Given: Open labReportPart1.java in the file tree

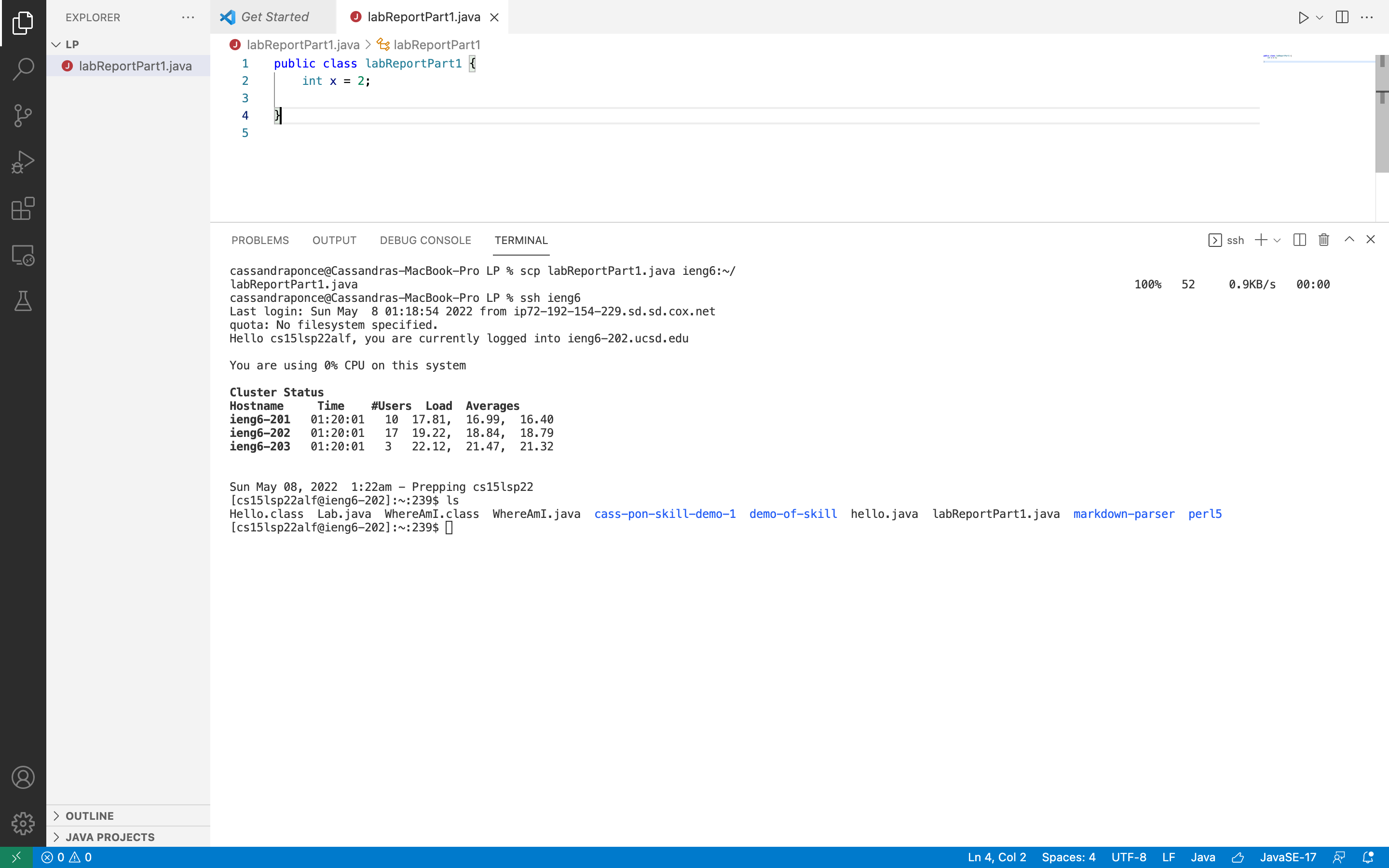Looking at the screenshot, I should (129, 66).
